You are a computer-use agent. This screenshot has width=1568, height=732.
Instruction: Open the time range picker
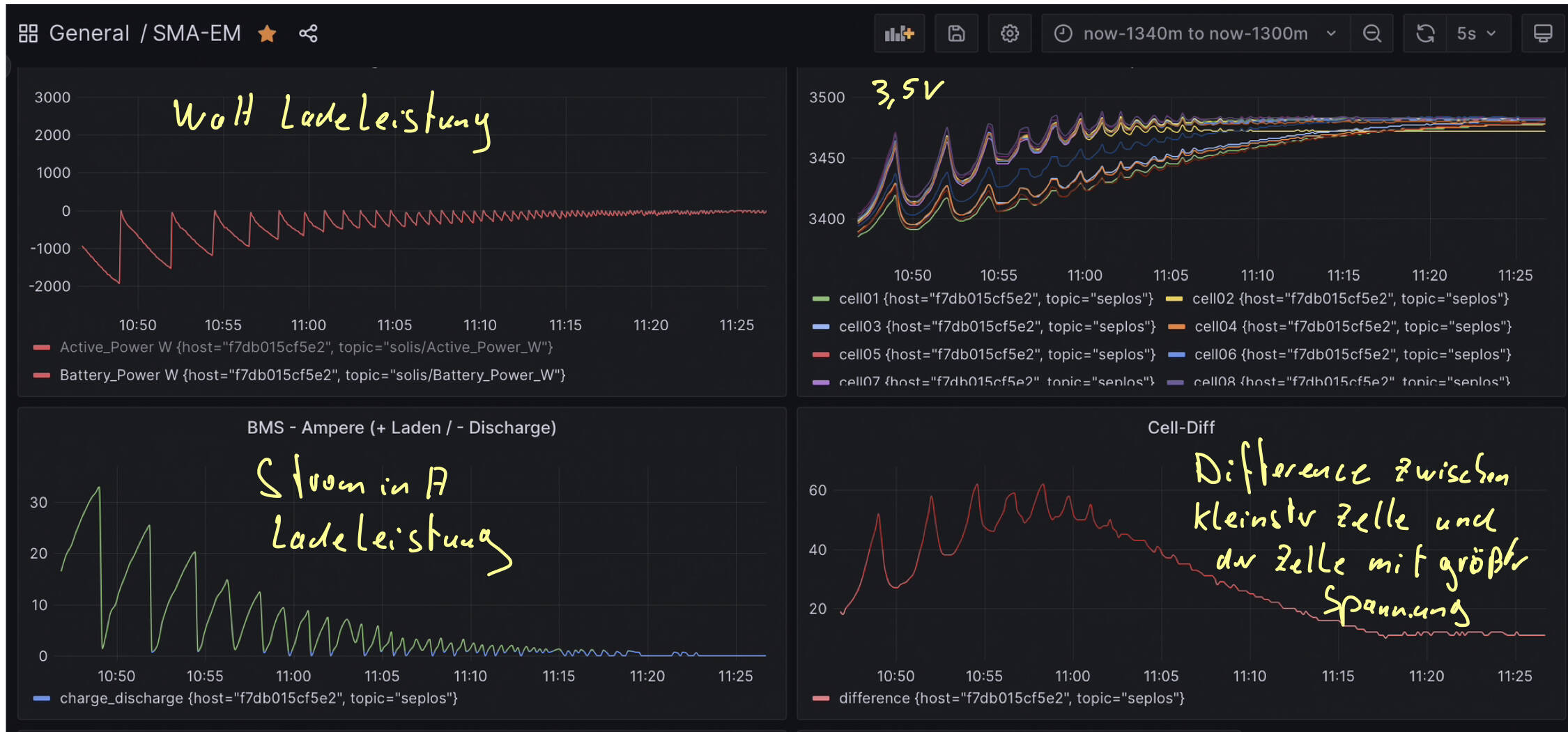tap(1194, 33)
